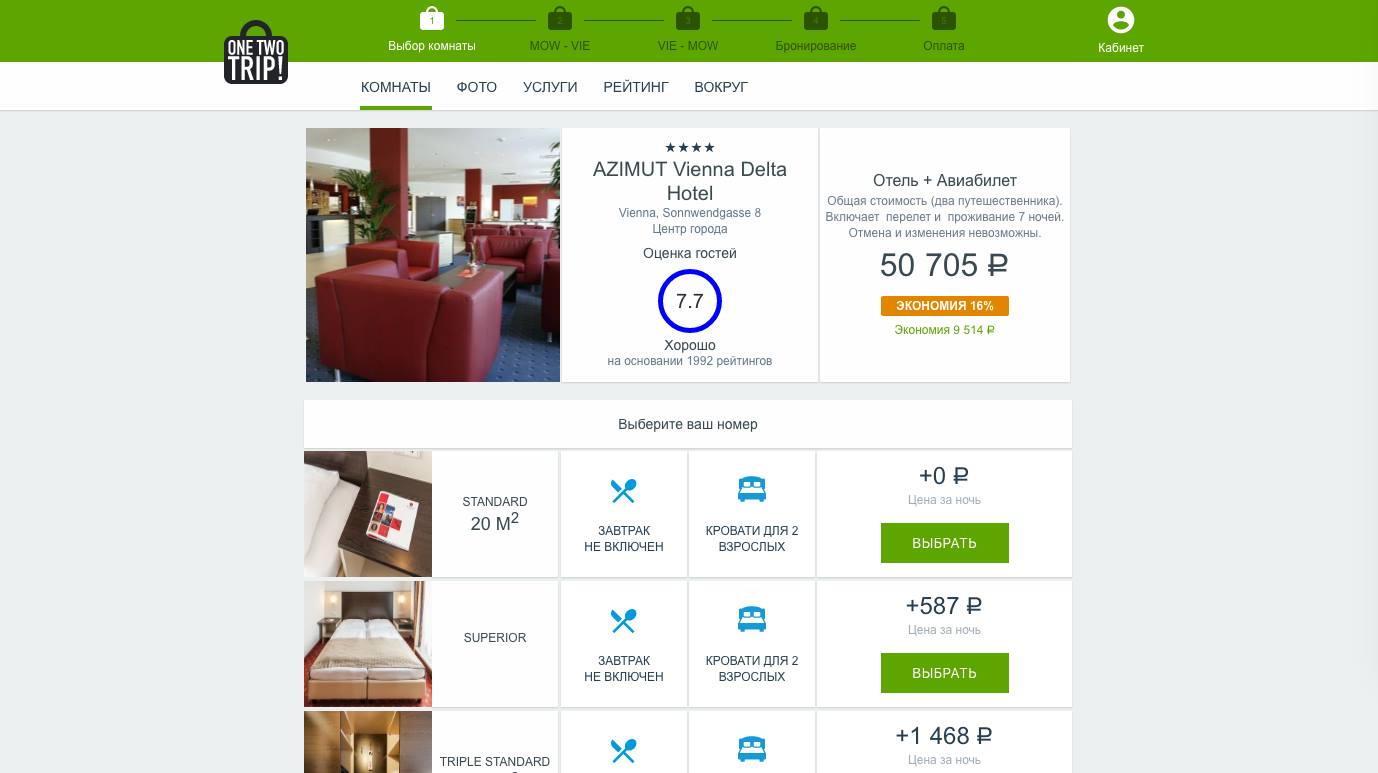Open the Standard room thumbnail
This screenshot has width=1378, height=773.
click(x=368, y=514)
